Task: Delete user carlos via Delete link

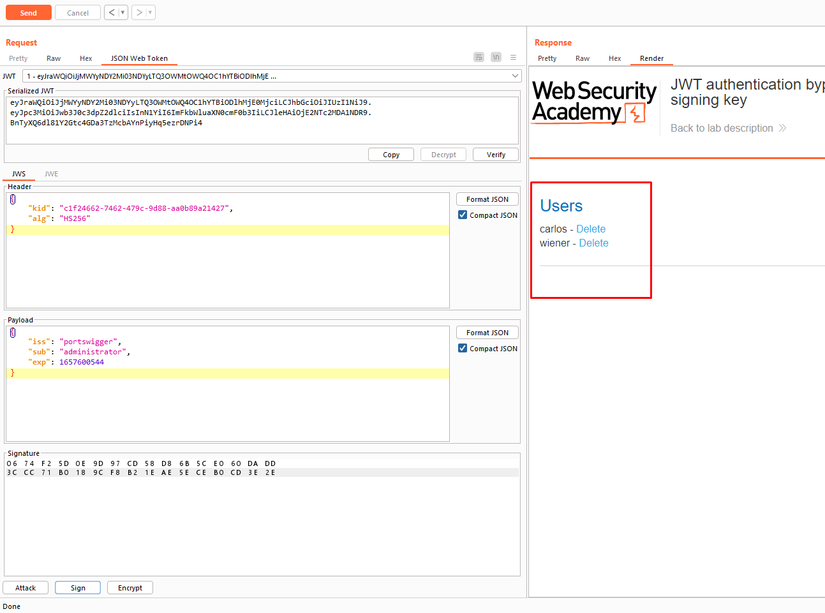Action: tap(591, 229)
